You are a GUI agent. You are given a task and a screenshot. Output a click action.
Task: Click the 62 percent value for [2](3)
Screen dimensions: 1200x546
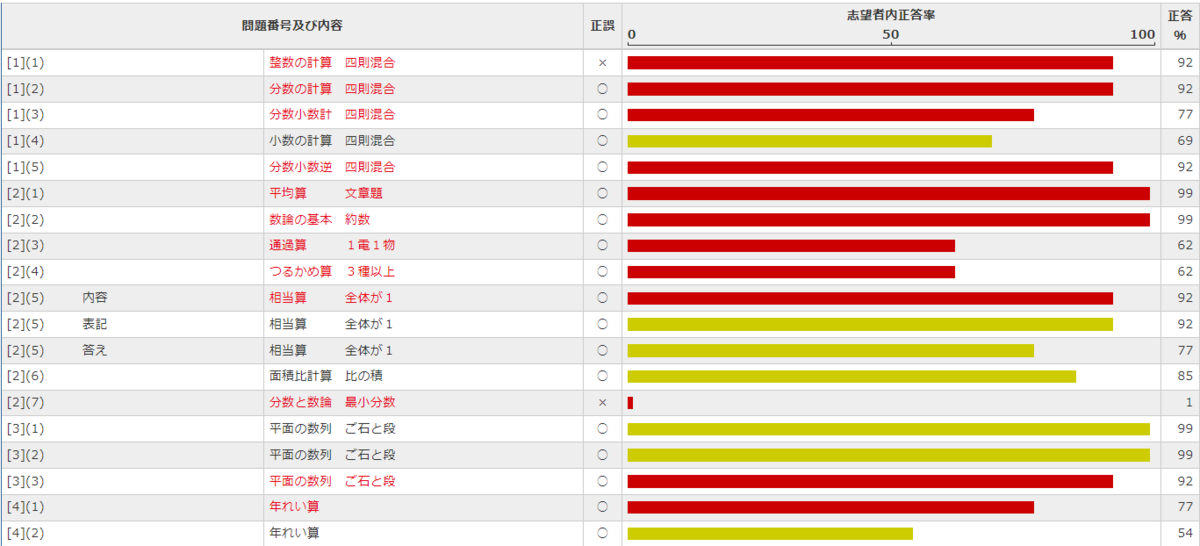(1185, 245)
